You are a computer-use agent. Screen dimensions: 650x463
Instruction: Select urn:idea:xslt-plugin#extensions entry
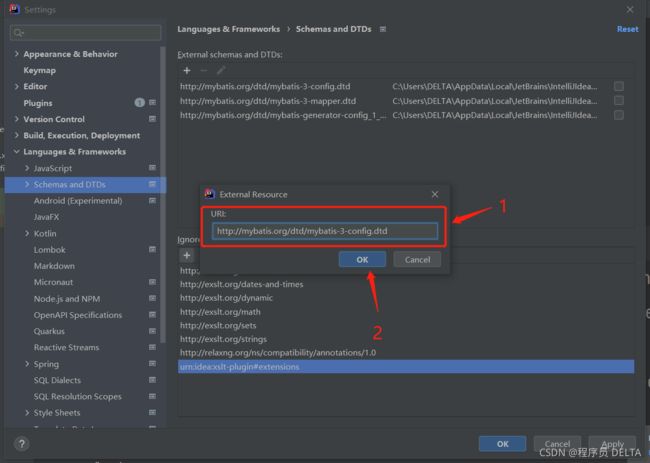[x=406, y=367]
